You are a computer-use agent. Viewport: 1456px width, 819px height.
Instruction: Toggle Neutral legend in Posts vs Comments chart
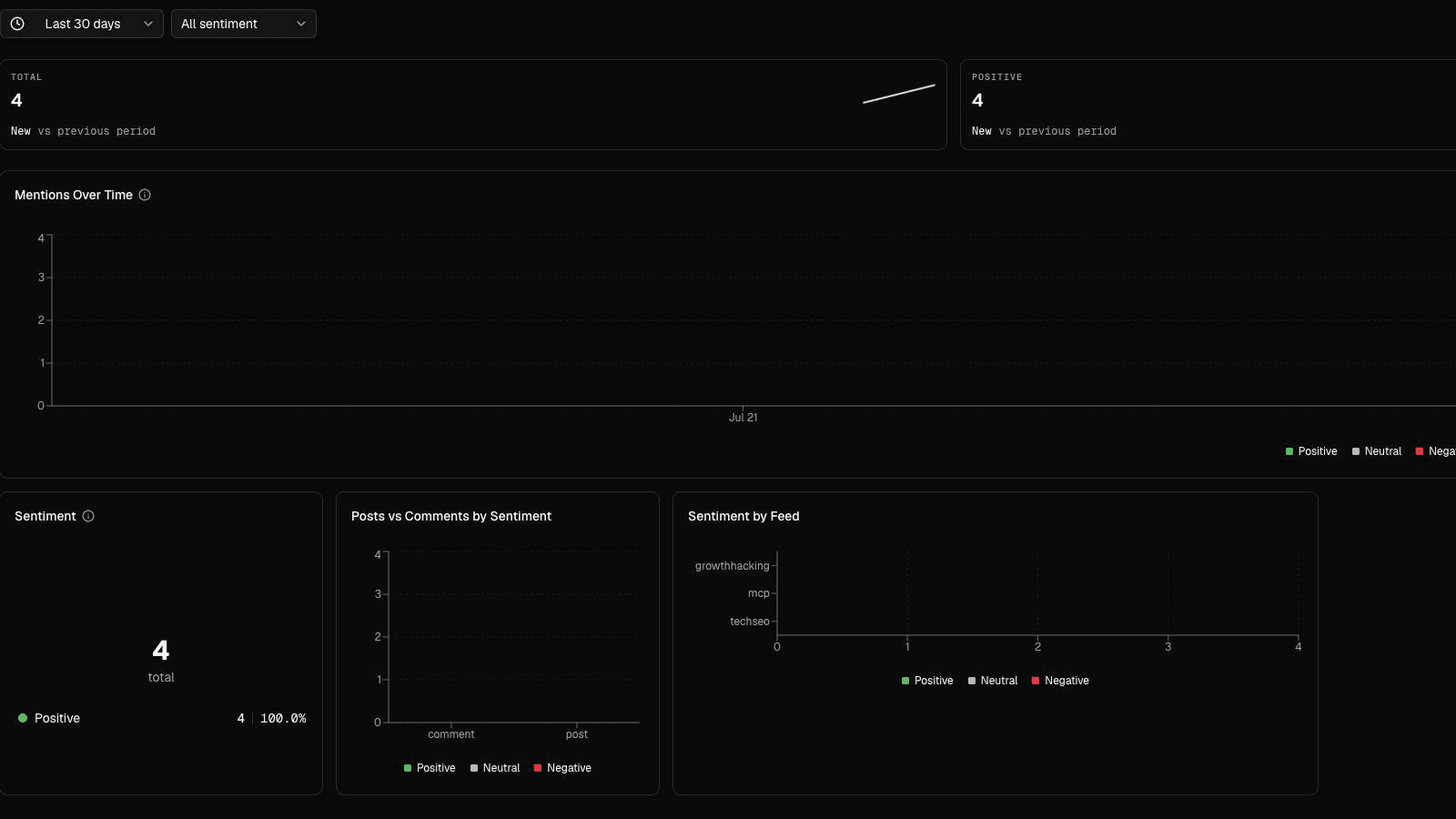495,768
